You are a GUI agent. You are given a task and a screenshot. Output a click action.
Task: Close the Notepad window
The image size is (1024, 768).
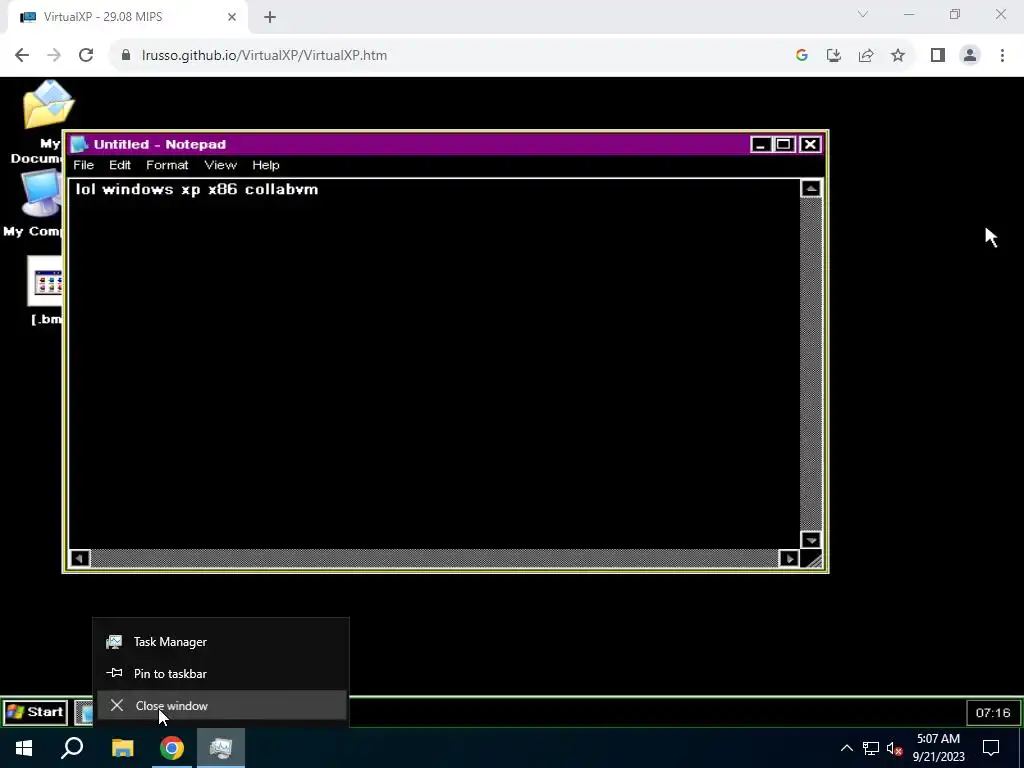point(810,144)
